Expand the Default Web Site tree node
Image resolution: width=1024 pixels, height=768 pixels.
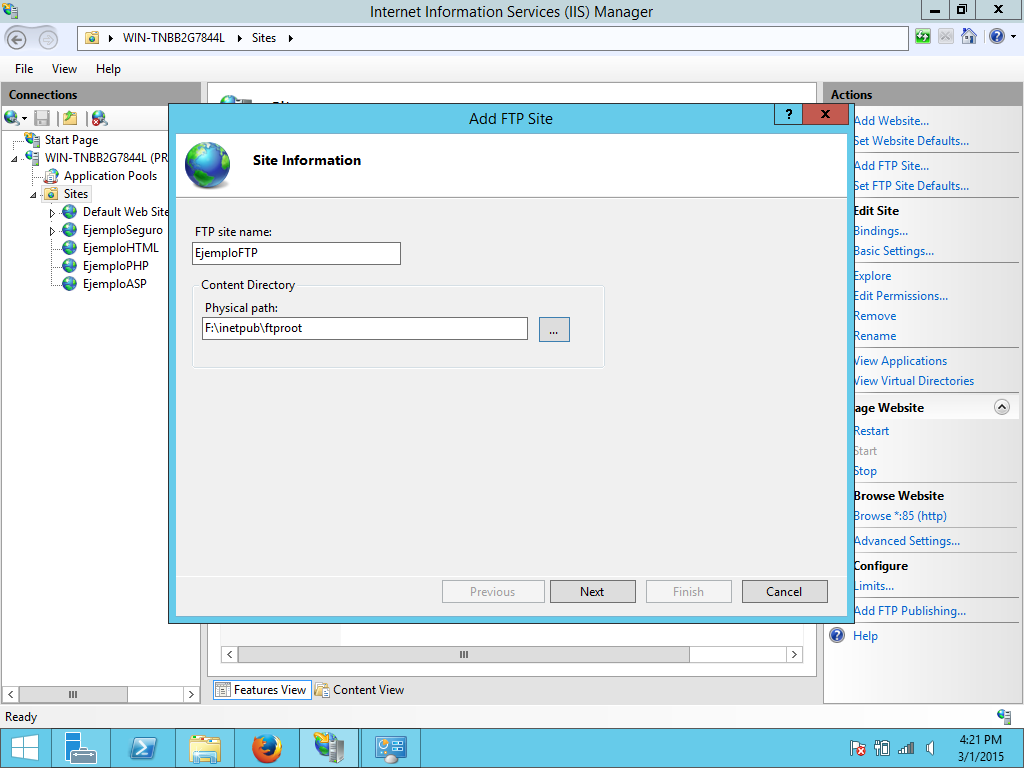pos(51,211)
